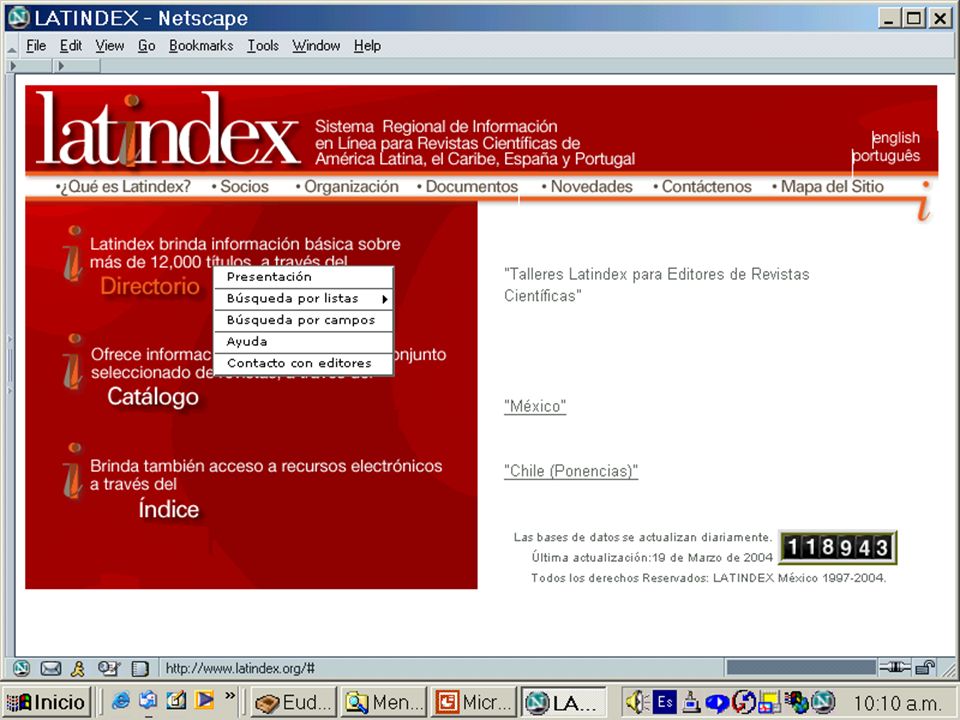Open Navigator from the component bar icon
Viewport: 960px width, 720px height.
pos(21,668)
